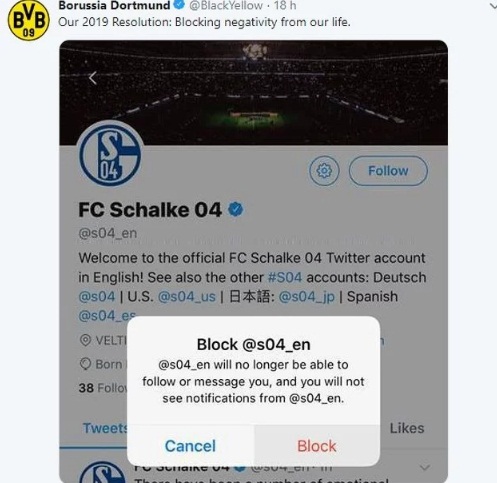Expand the chevron on the Schalke tweet below
The image size is (497, 483).
point(425,467)
